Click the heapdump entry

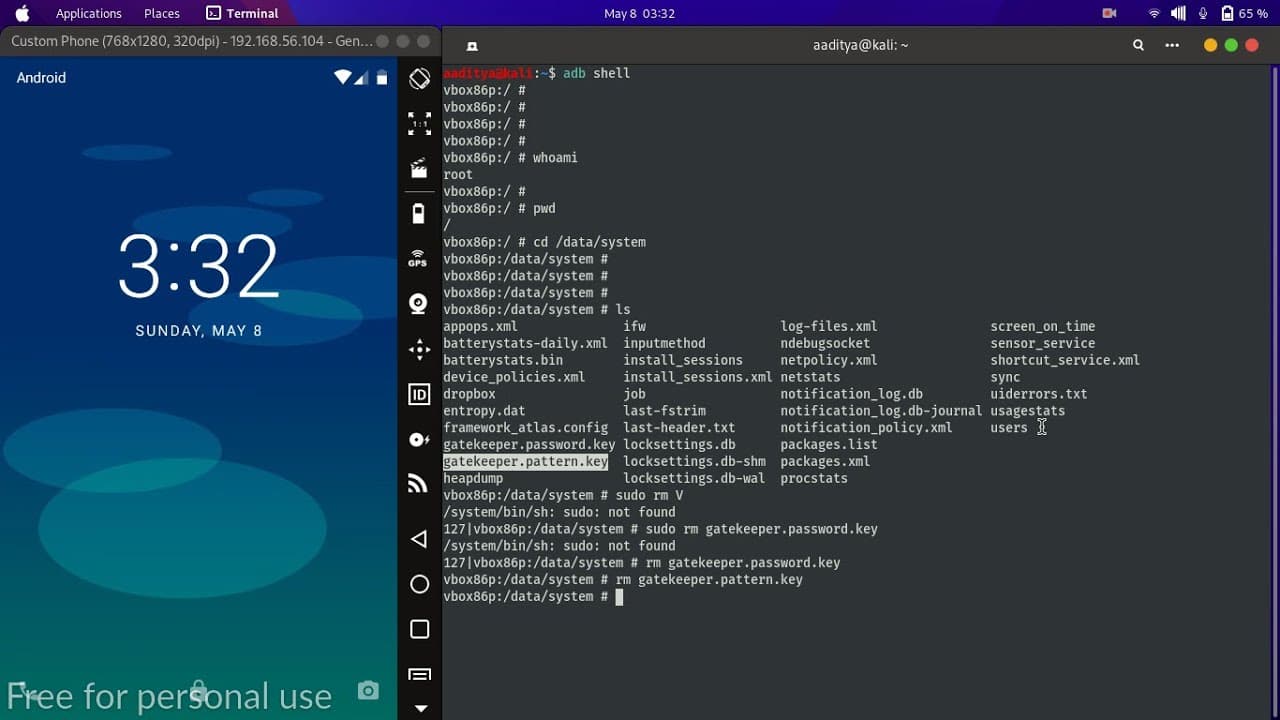point(473,479)
